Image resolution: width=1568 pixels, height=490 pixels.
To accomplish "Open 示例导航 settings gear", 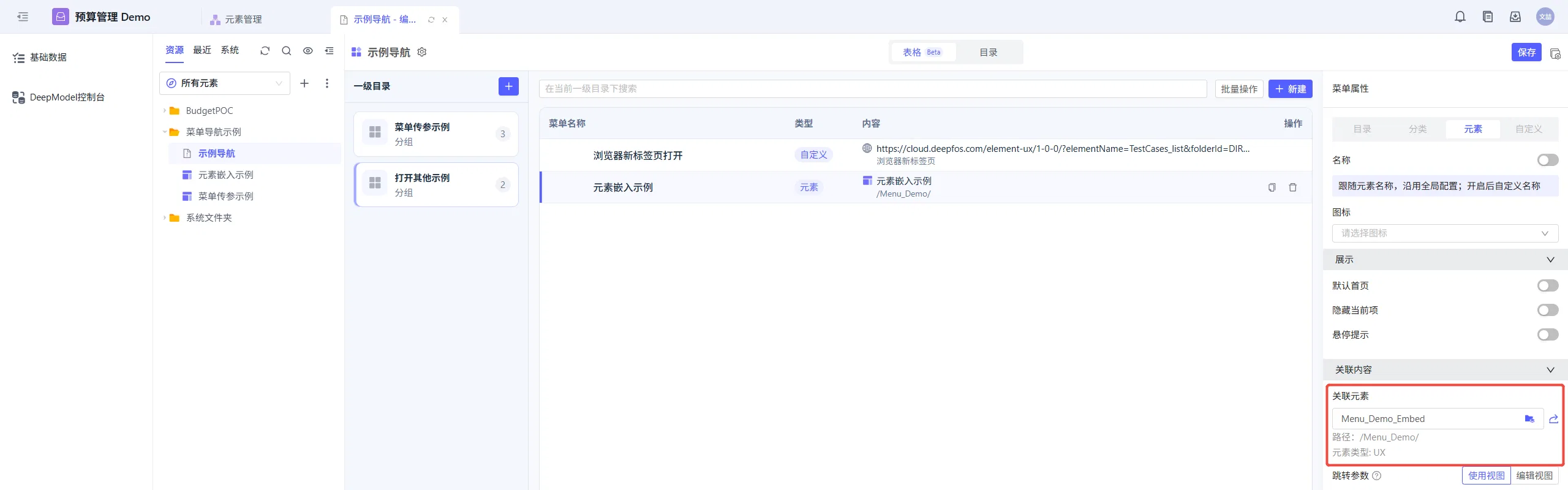I will click(422, 52).
